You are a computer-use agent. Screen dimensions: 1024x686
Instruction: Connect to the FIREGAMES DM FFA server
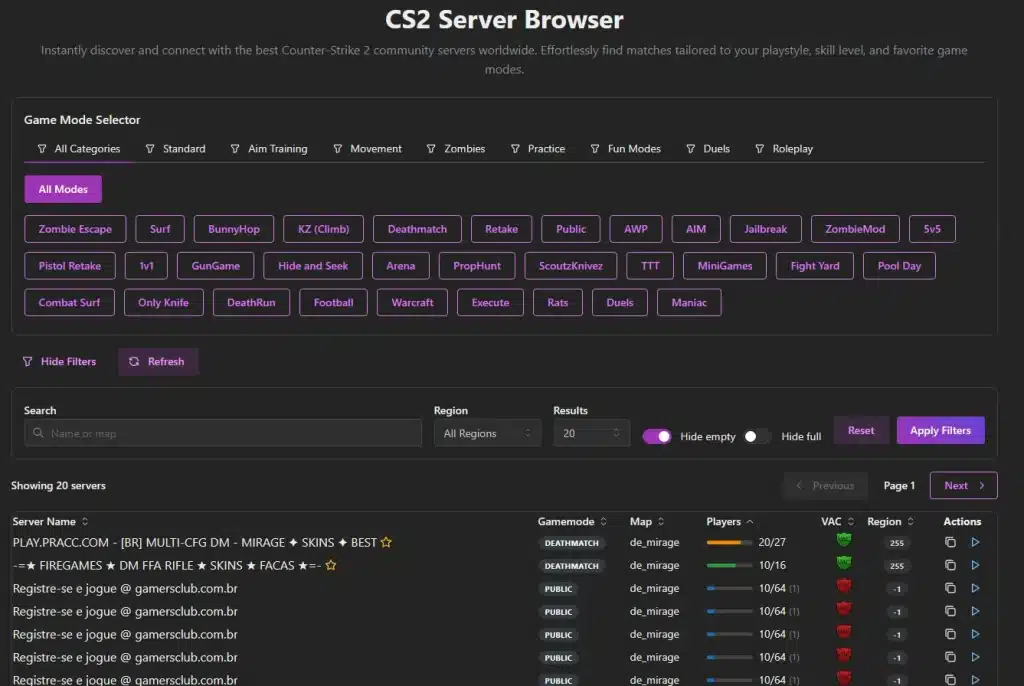point(975,565)
